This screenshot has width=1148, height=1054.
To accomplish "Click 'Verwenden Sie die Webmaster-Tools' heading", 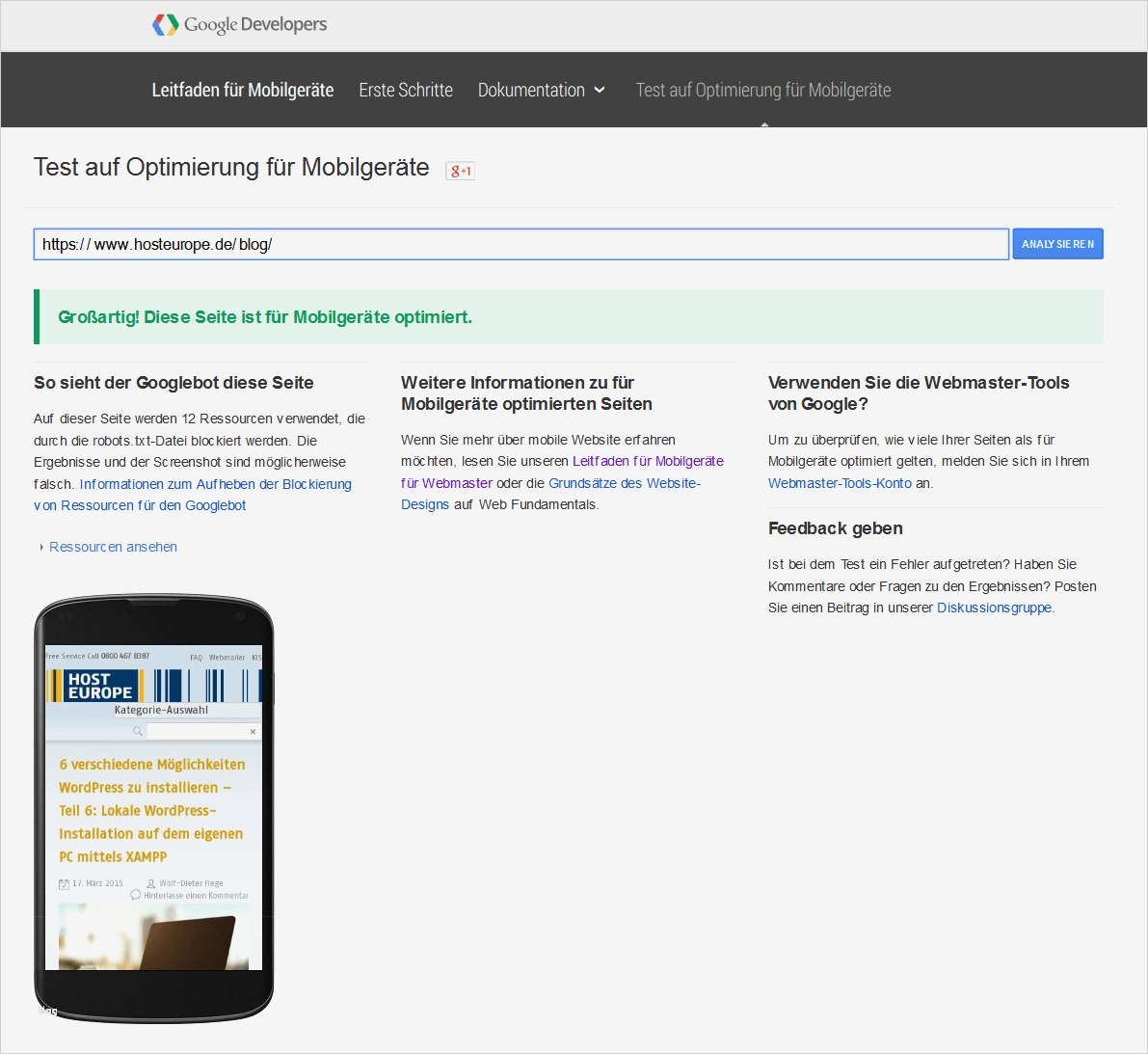I will coord(919,393).
